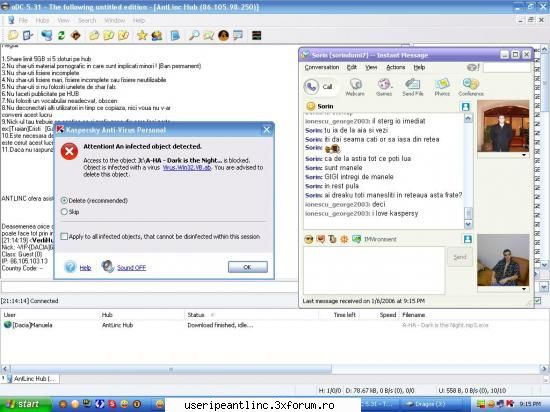
Task: Click the brown diamond follow-redirect toolbar icon
Action: click(76, 35)
